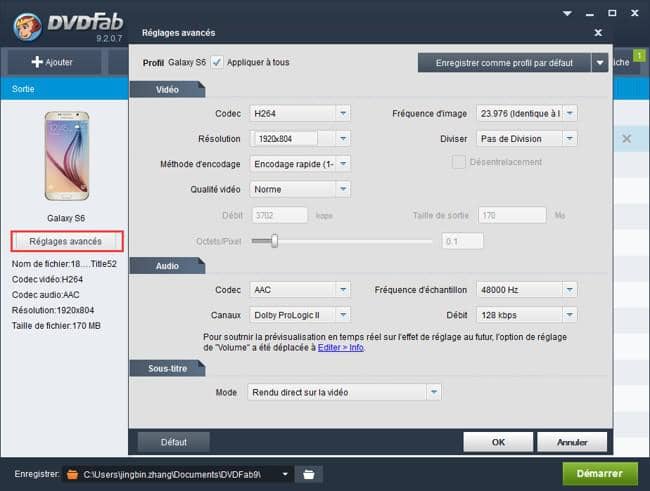Click the DVDFab mascot logo icon
The height and width of the screenshot is (491, 650).
(28, 27)
